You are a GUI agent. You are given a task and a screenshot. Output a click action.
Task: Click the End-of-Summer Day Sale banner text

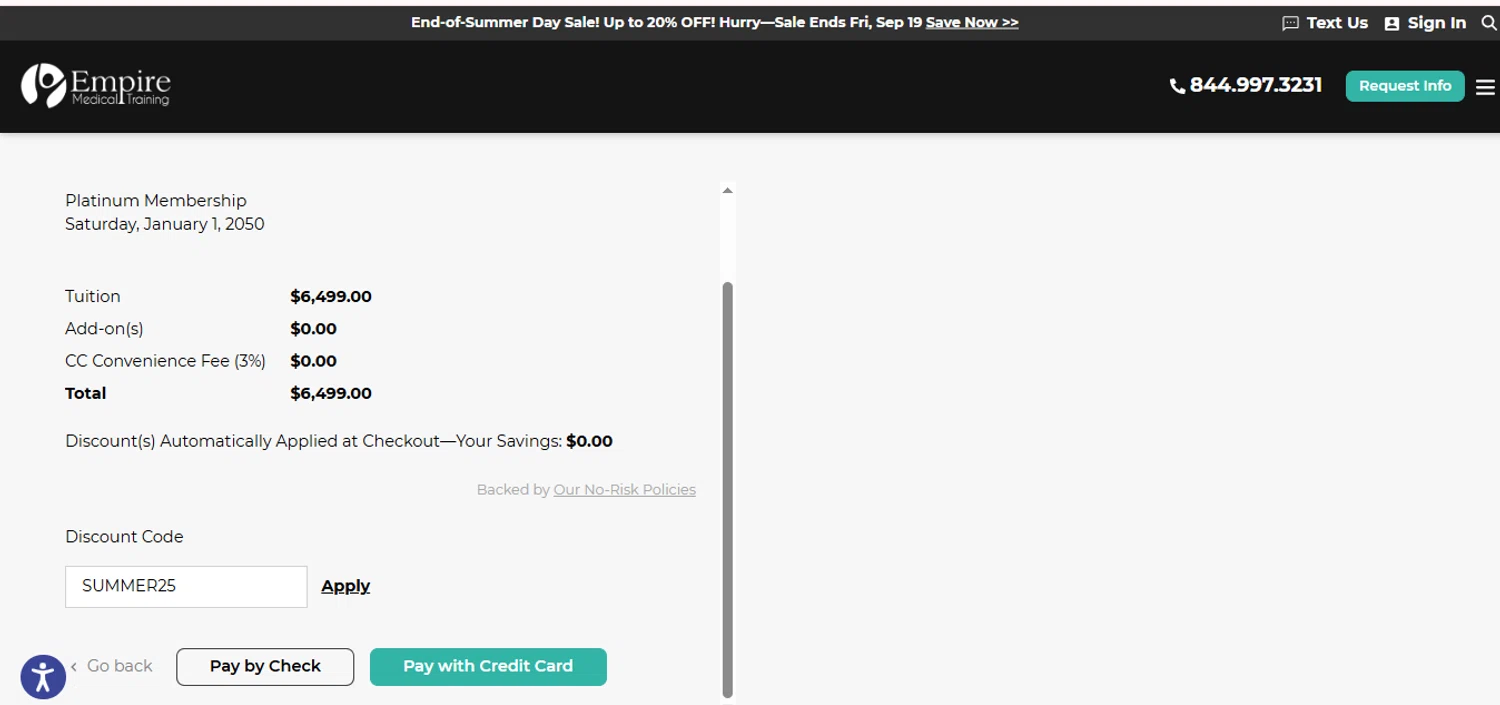pos(668,22)
